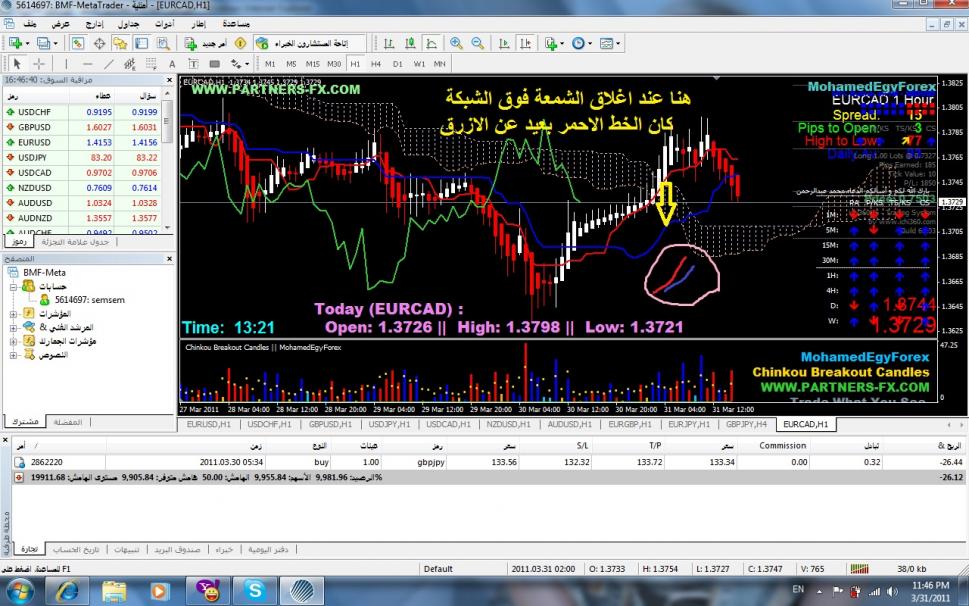The width and height of the screenshot is (969, 606).
Task: Click the Zoom Out magnifier icon
Action: 477,44
